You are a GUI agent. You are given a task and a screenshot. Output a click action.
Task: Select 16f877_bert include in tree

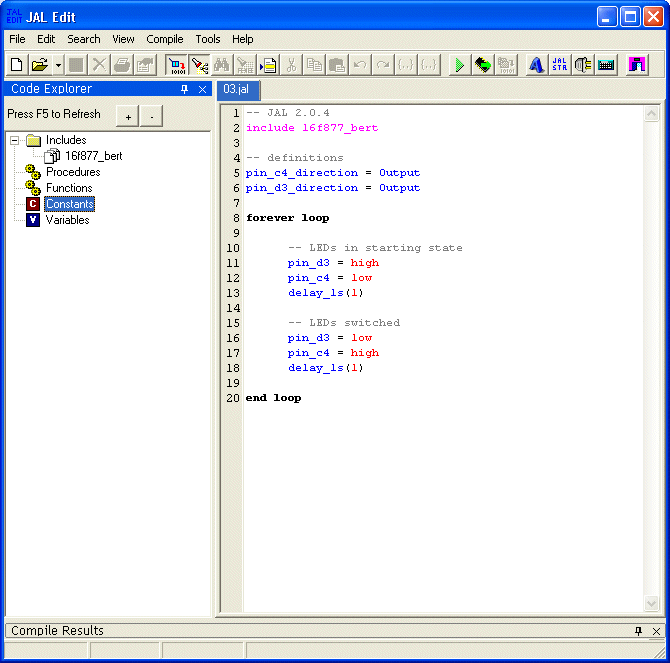click(94, 156)
